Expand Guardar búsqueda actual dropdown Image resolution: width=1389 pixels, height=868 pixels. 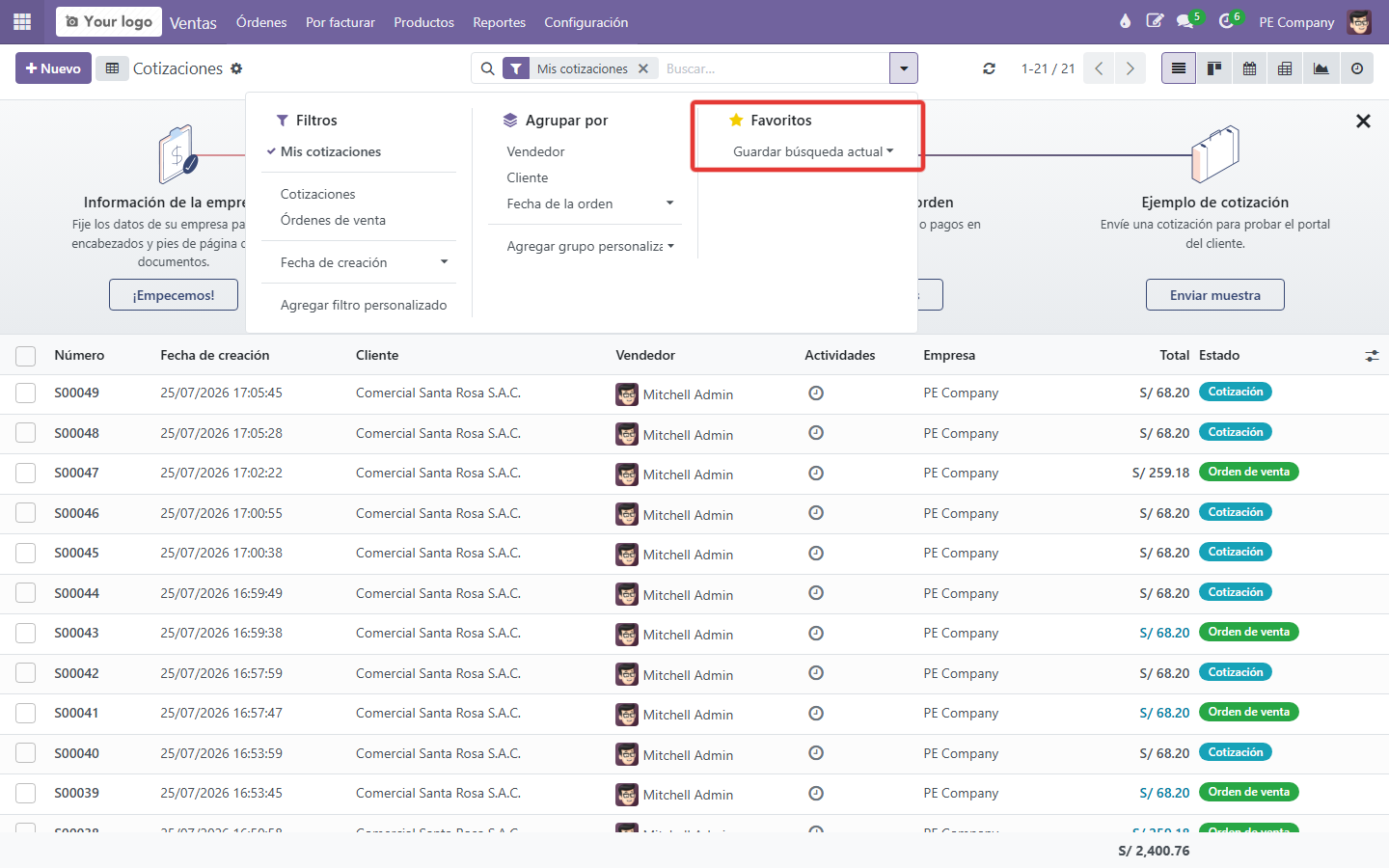coord(813,151)
